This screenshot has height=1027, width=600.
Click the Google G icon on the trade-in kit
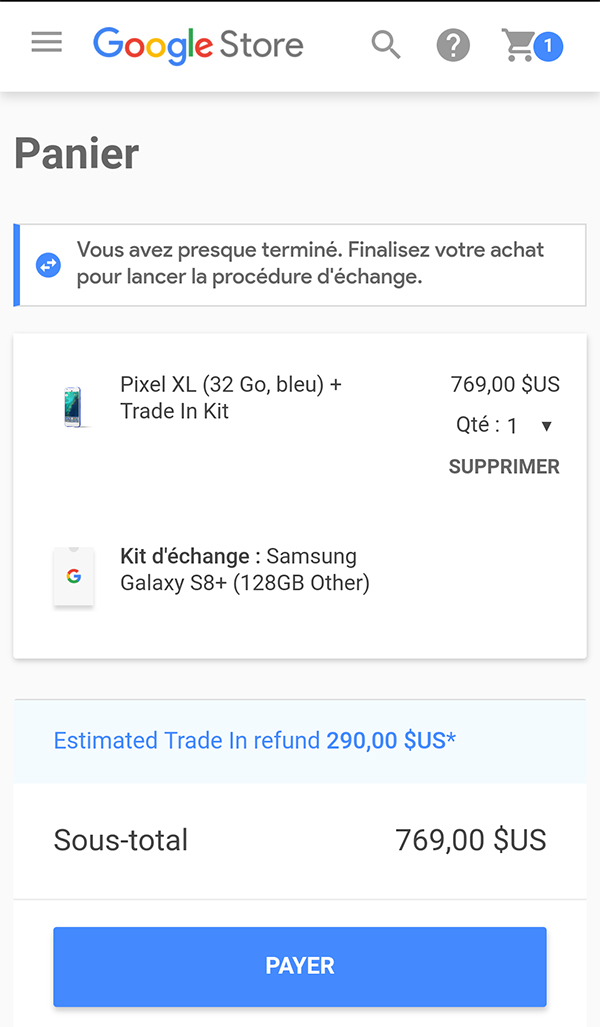[x=73, y=575]
